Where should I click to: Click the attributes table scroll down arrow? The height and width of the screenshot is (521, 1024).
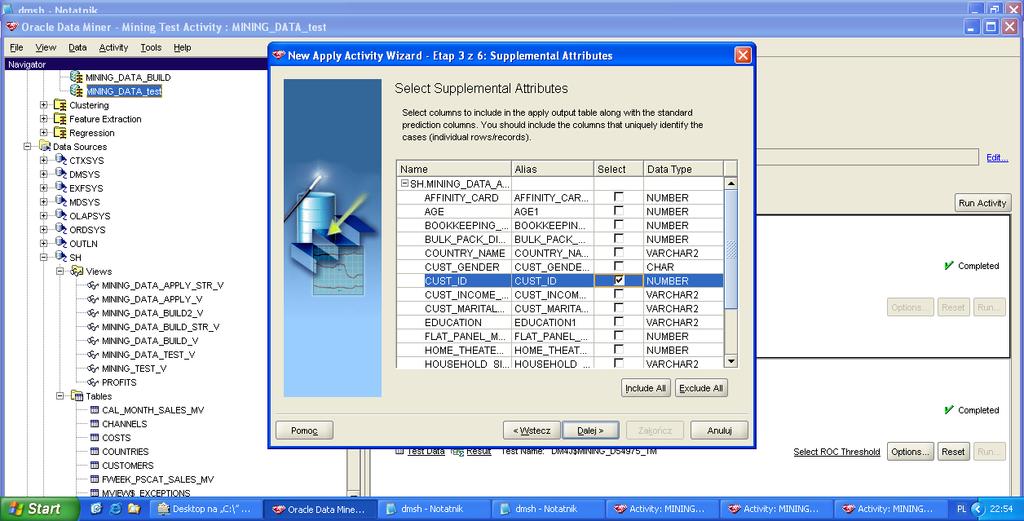pos(731,361)
